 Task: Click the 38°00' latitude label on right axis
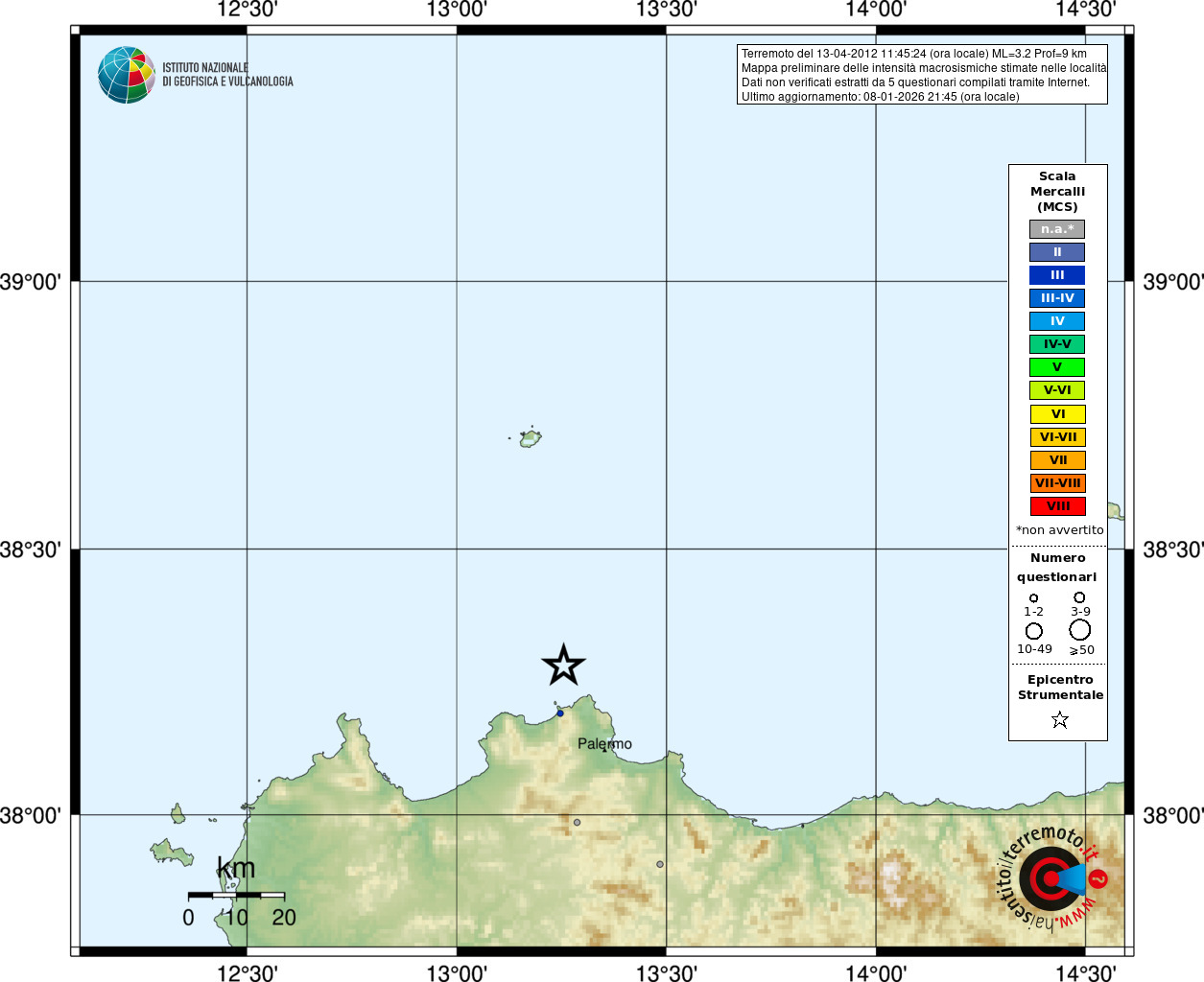[1173, 816]
